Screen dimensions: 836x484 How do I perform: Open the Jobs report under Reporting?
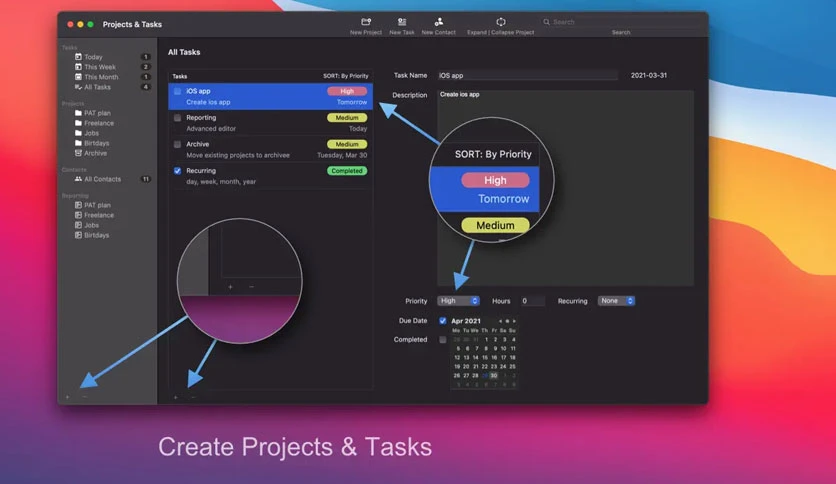tap(91, 225)
